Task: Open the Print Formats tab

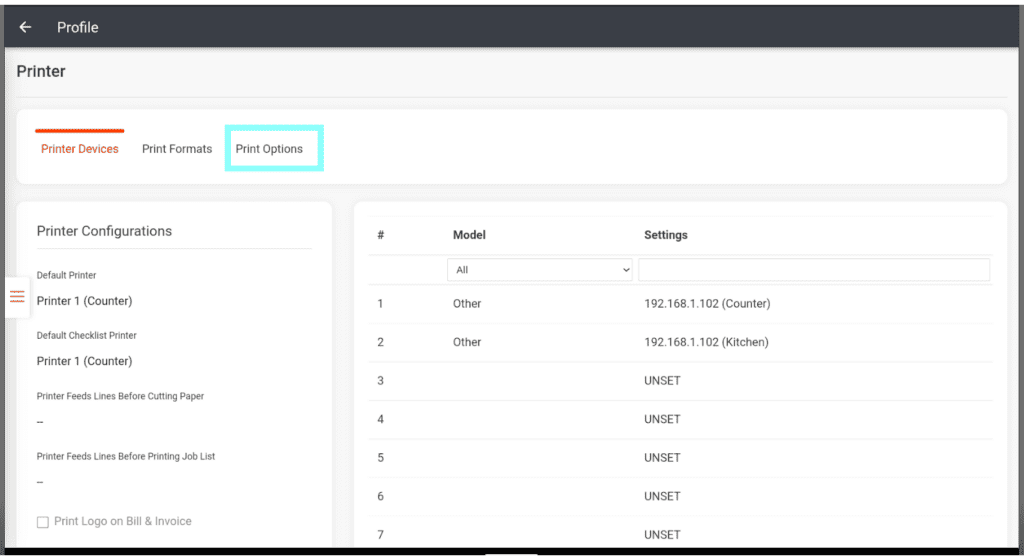Action: point(177,149)
